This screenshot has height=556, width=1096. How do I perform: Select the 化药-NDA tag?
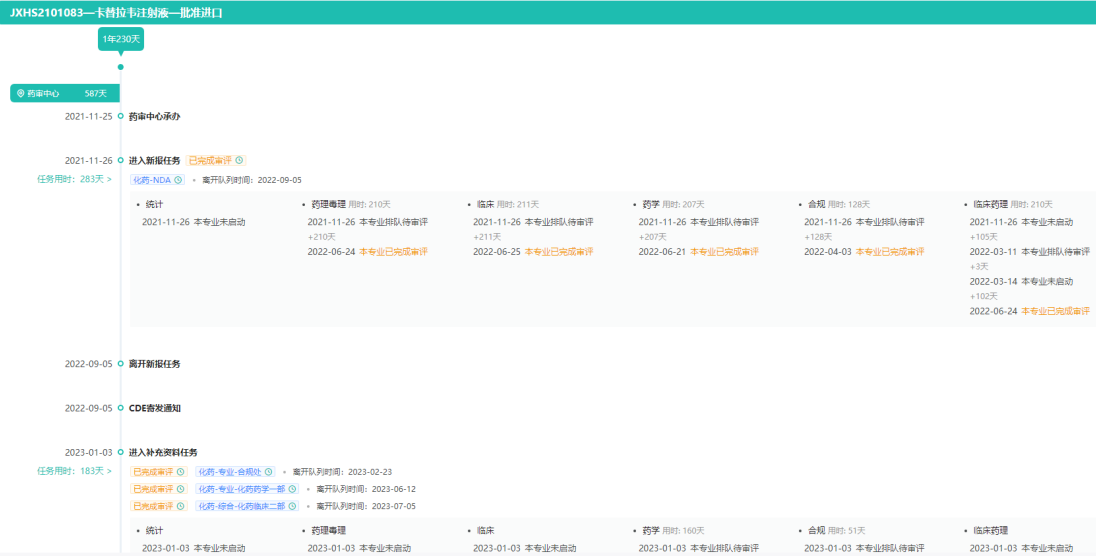pyautogui.click(x=152, y=180)
